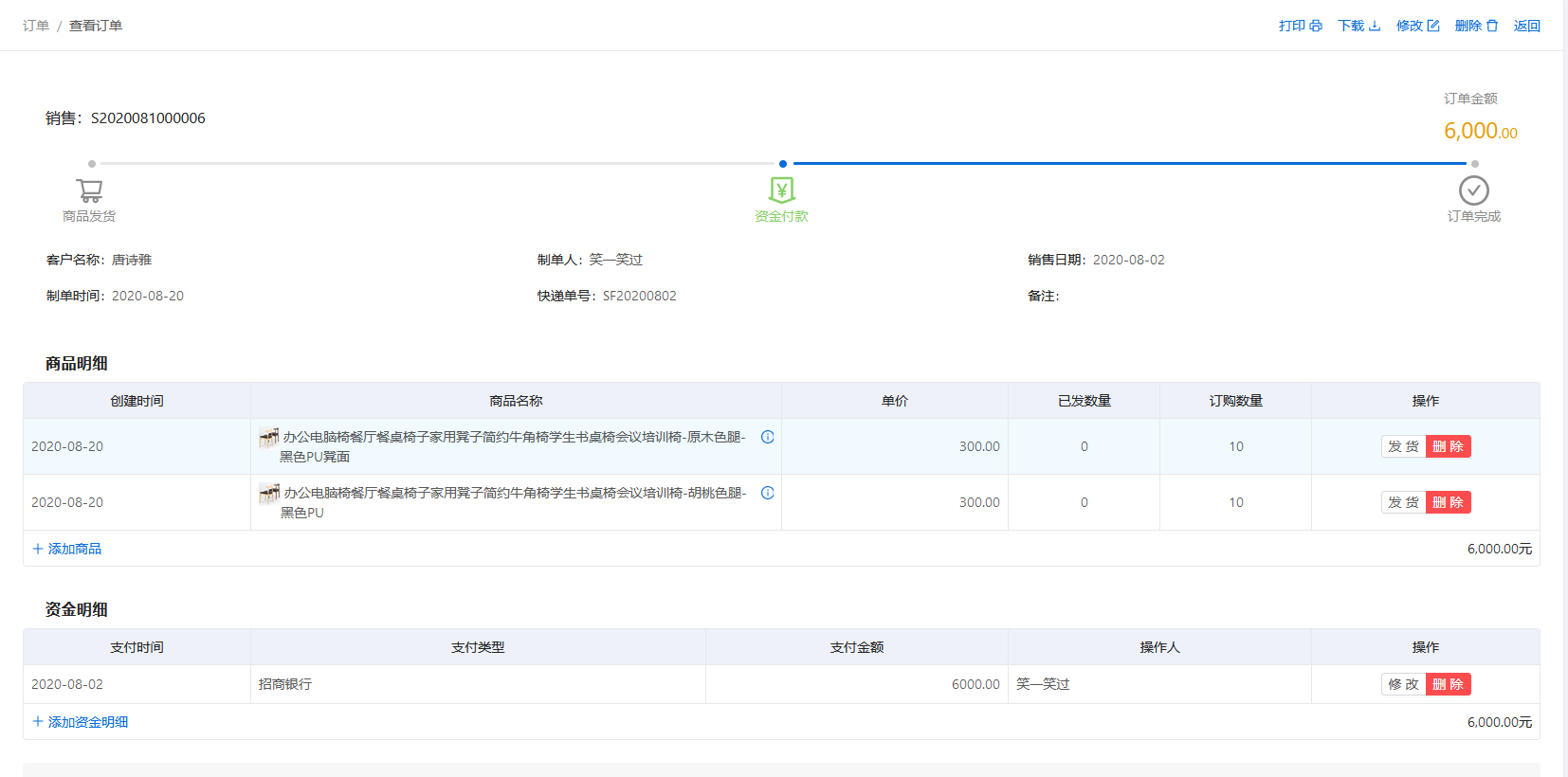Click the 商品名称 column header

[516, 401]
